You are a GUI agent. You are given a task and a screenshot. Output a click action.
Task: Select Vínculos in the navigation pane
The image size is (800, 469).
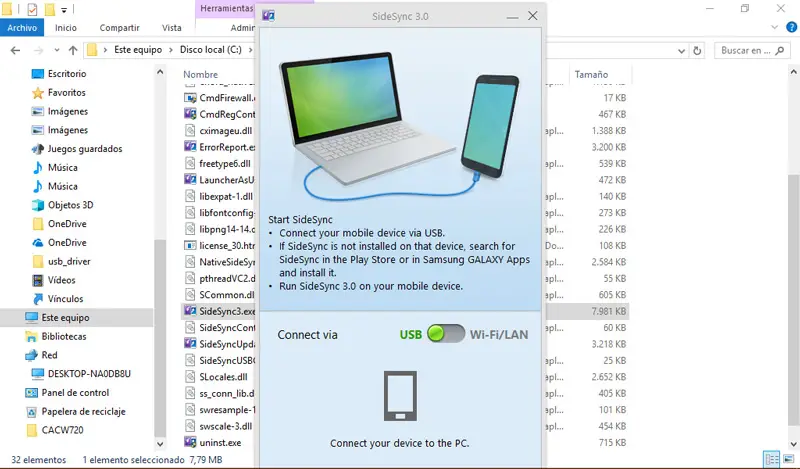point(65,299)
